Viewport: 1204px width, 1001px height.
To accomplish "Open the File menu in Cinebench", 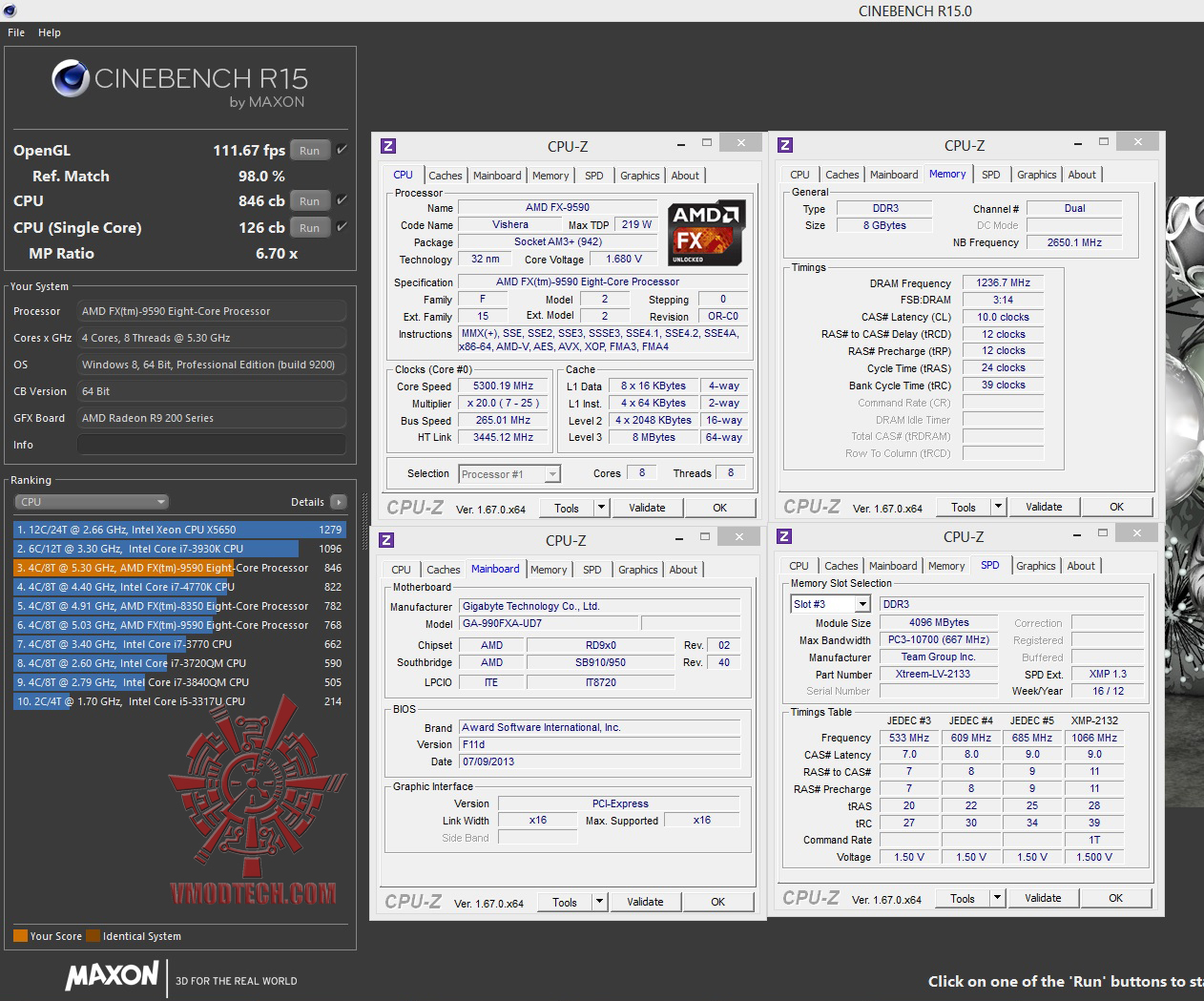I will [16, 32].
